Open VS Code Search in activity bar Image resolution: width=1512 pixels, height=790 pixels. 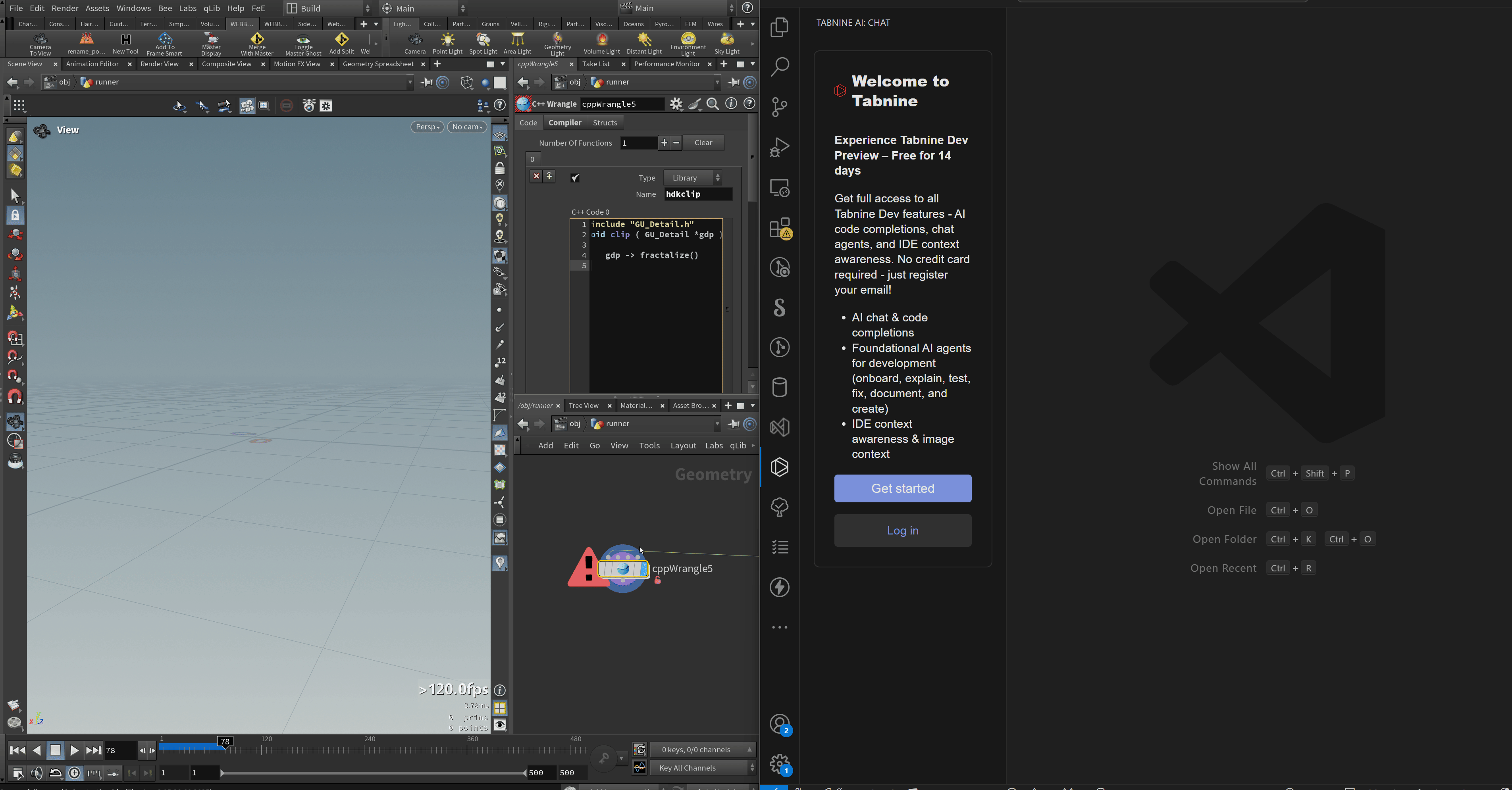tap(780, 67)
